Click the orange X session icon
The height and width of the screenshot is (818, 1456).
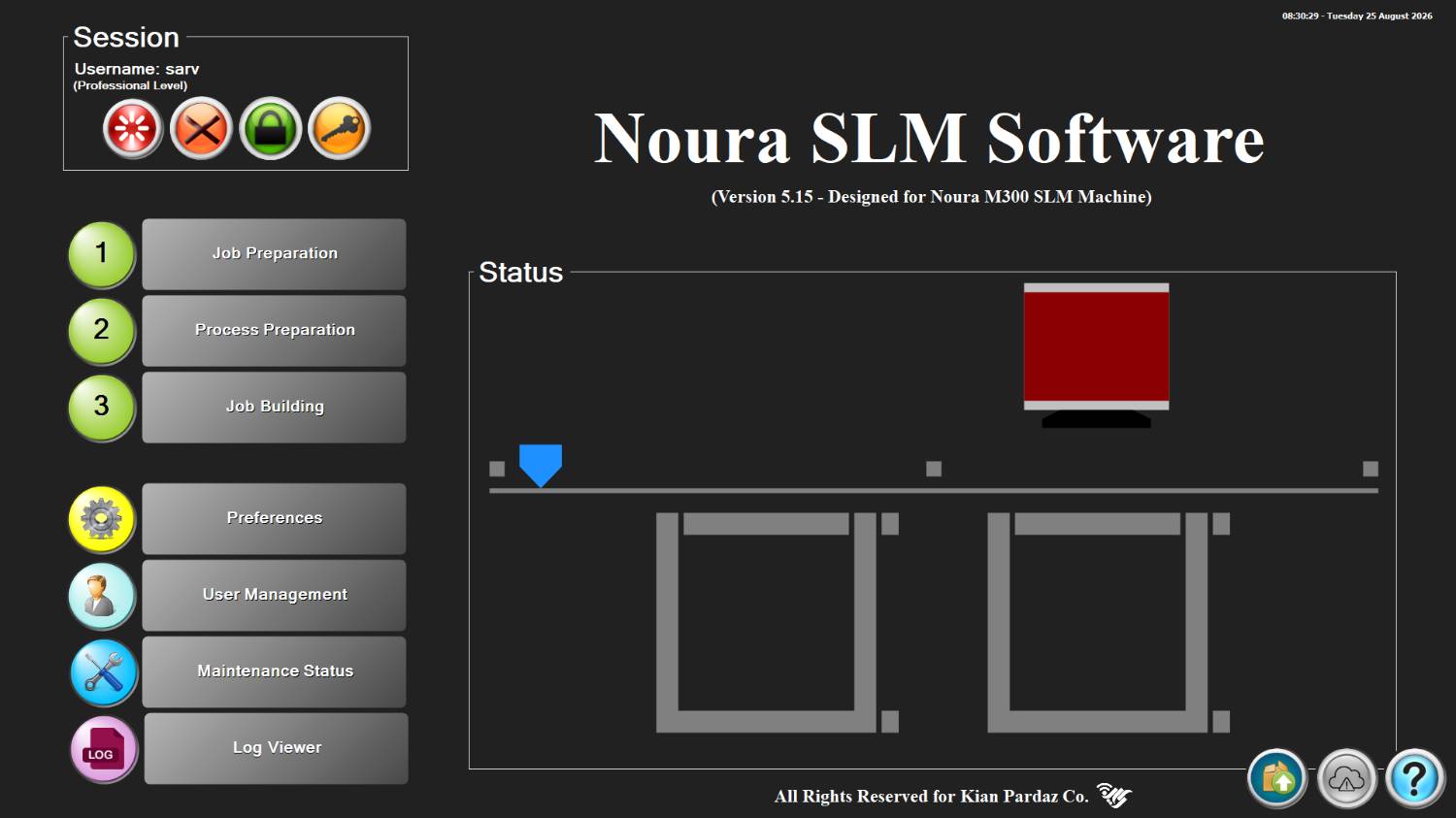coord(201,128)
